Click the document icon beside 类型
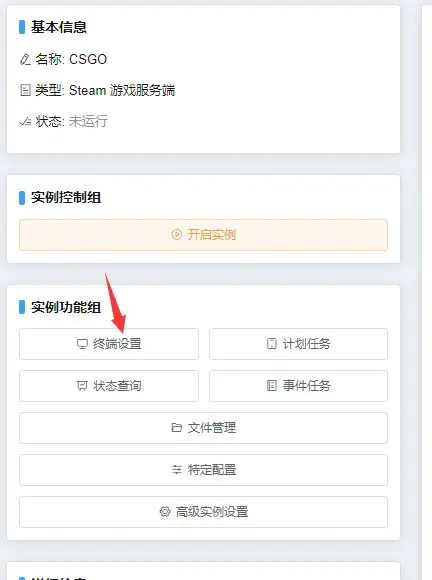This screenshot has width=432, height=580. (x=25, y=90)
